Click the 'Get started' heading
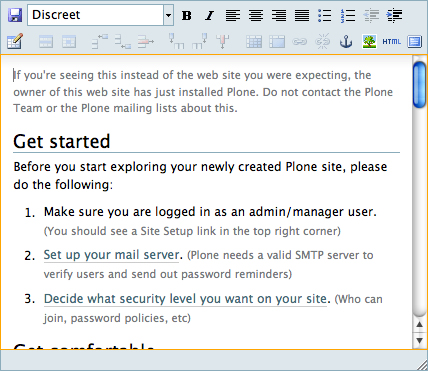 [x=62, y=141]
